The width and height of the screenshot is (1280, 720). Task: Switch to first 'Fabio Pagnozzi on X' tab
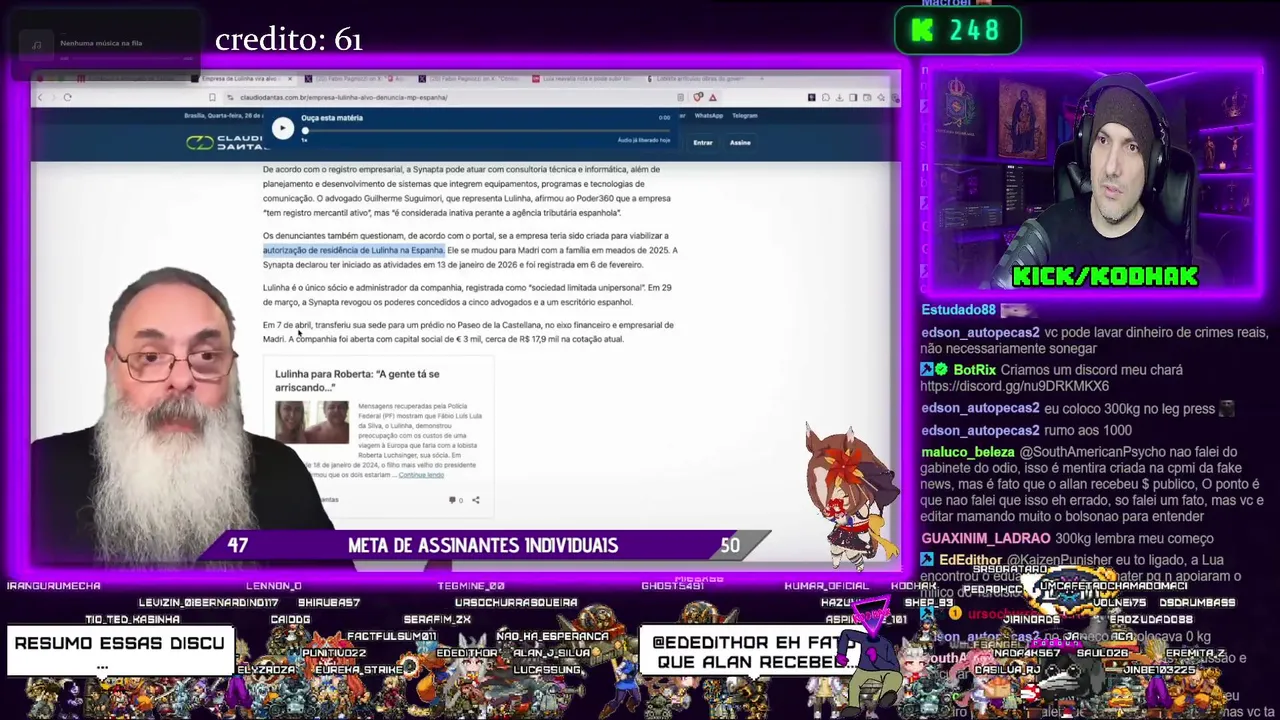(357, 78)
